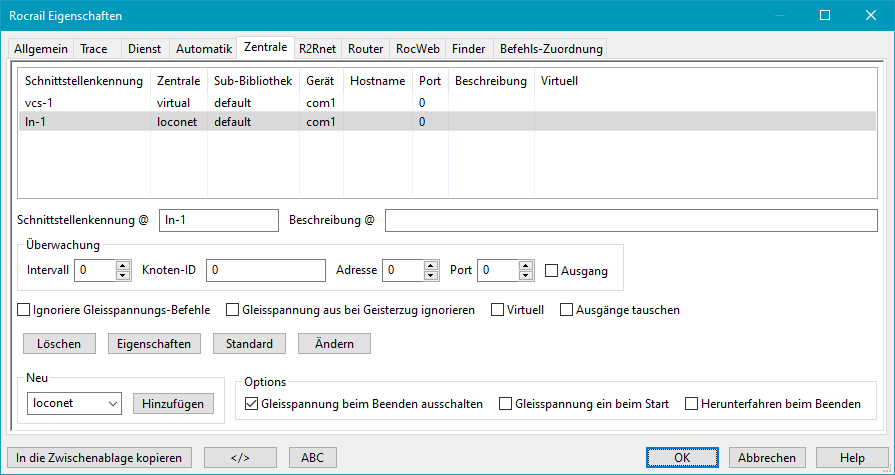The height and width of the screenshot is (475, 895).
Task: Open the Neu loconet dropdown
Action: click(x=73, y=404)
